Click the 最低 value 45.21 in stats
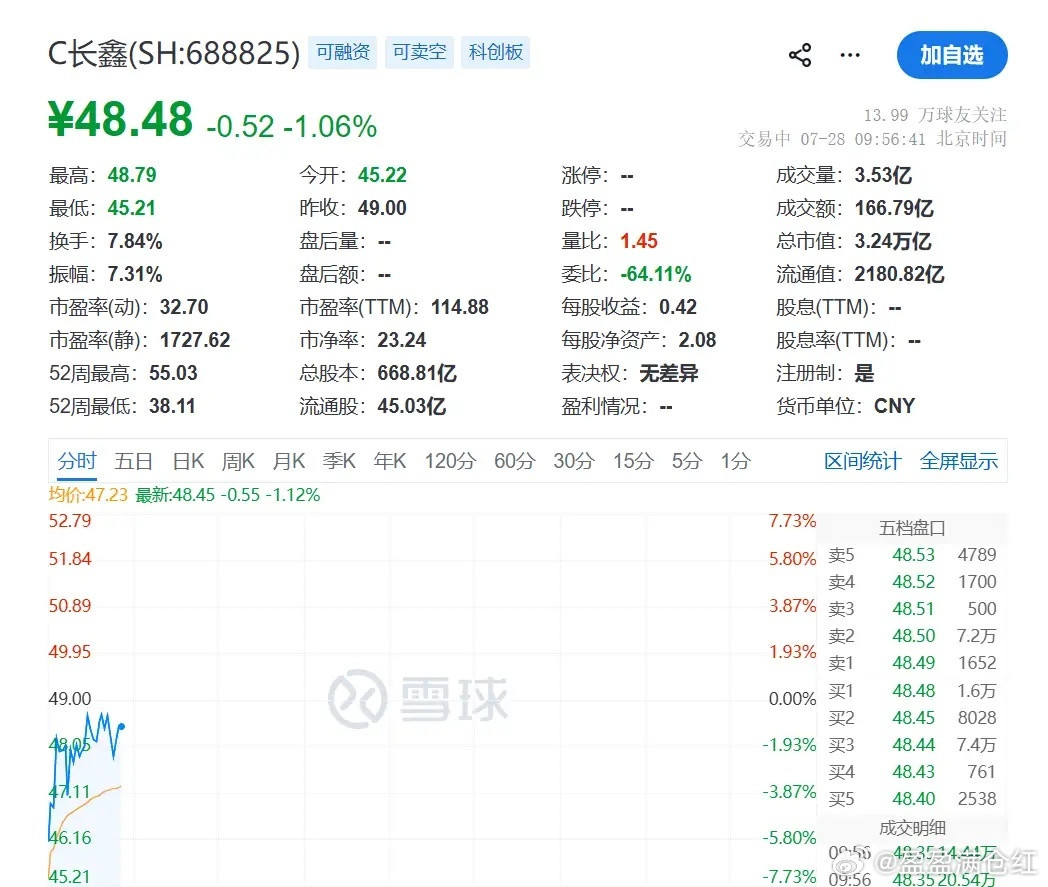The height and width of the screenshot is (887, 1048). click(x=132, y=208)
